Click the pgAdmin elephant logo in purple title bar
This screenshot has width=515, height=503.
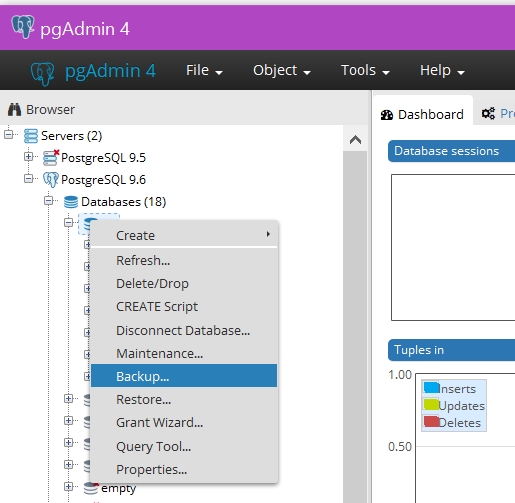point(23,27)
